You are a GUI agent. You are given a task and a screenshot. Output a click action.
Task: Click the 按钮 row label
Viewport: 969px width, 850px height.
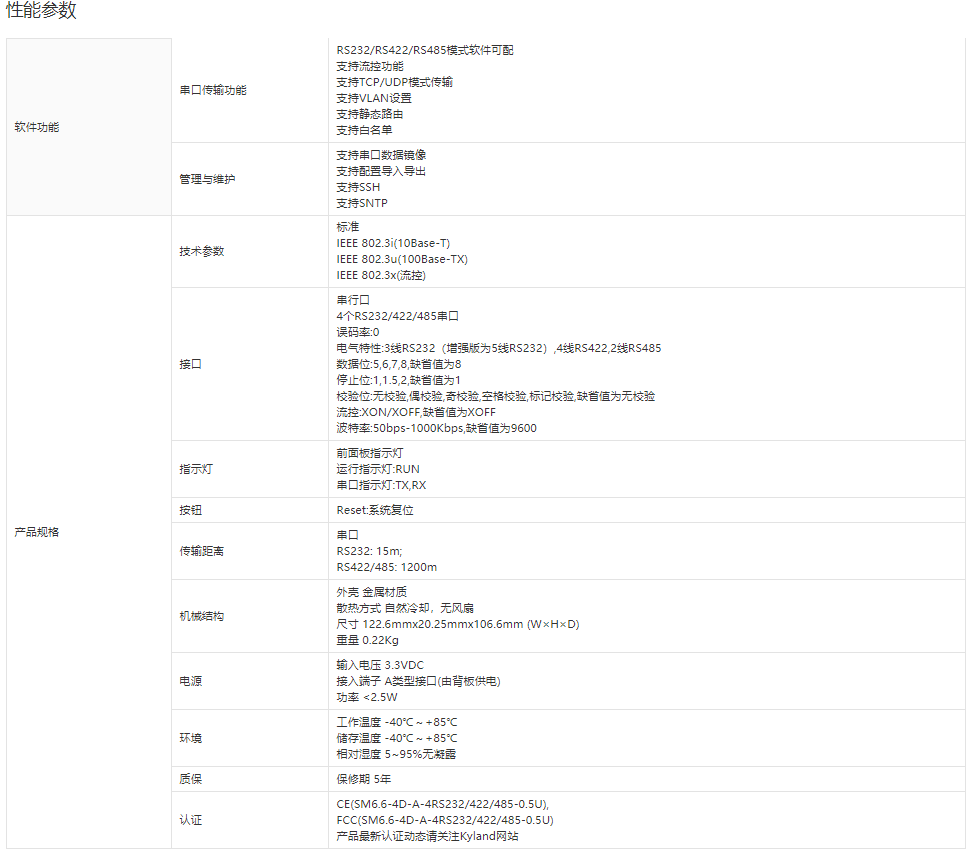pos(190,510)
